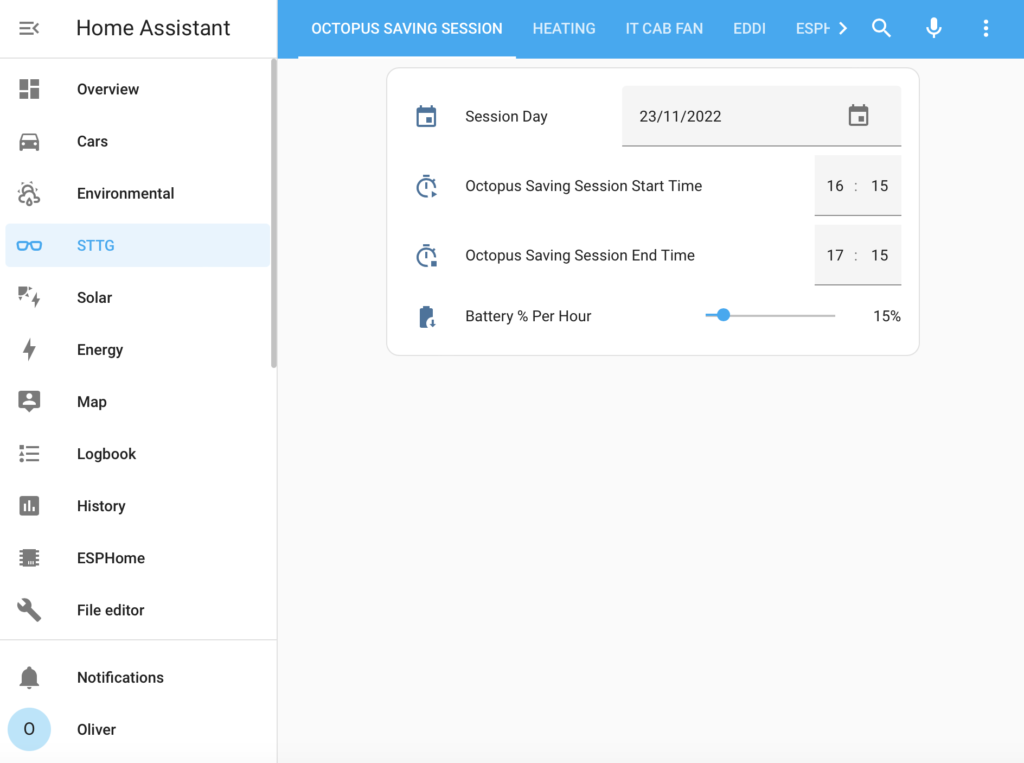The width and height of the screenshot is (1024, 763).
Task: Show more tabs with the chevron arrow
Action: pos(843,28)
